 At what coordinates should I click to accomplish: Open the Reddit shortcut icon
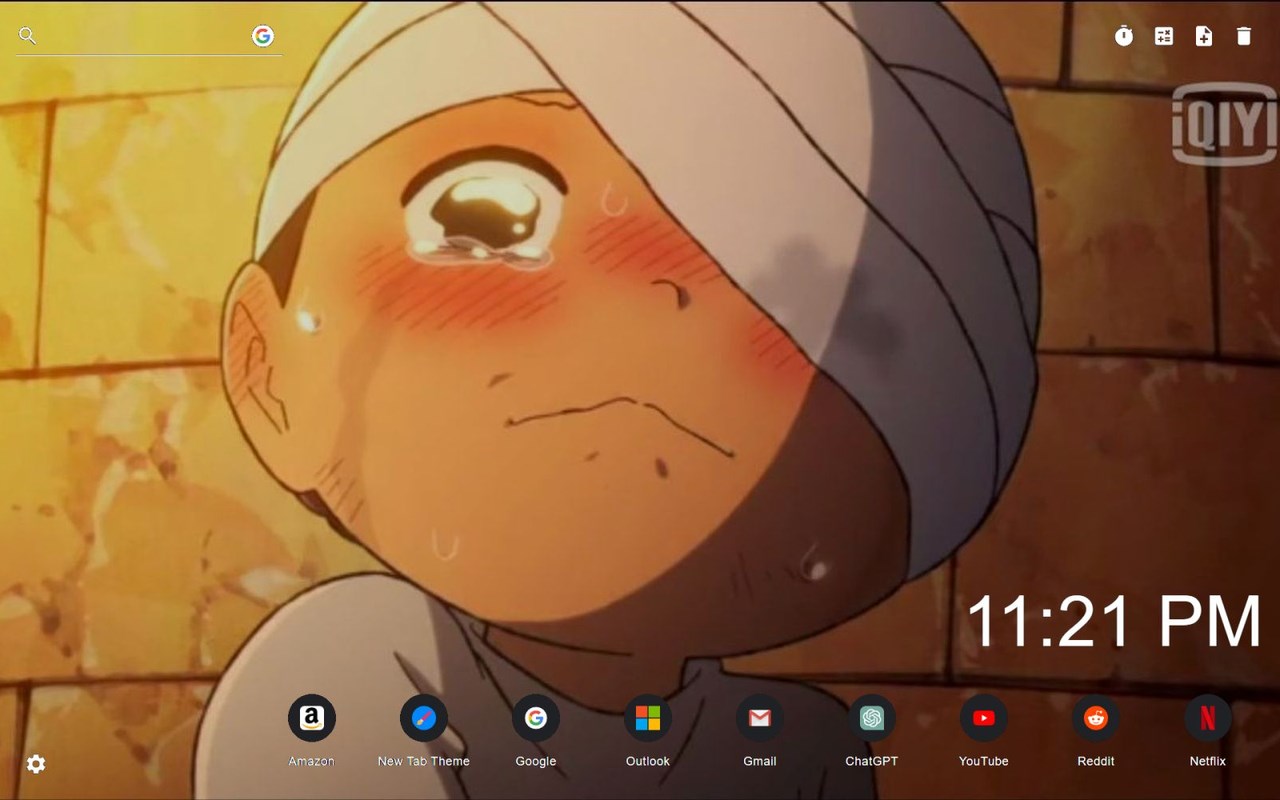point(1096,718)
